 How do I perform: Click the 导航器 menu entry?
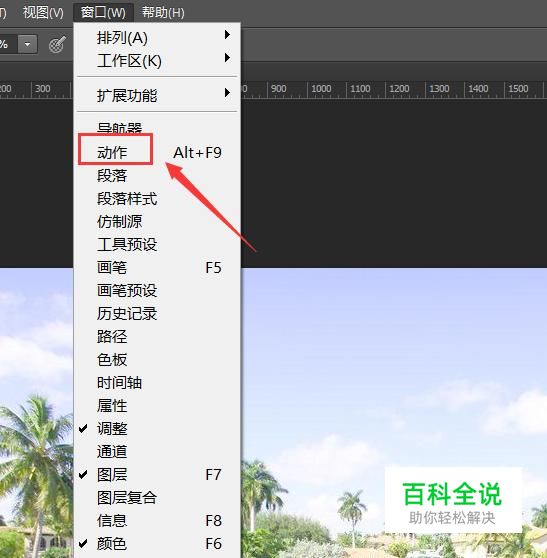click(157, 128)
